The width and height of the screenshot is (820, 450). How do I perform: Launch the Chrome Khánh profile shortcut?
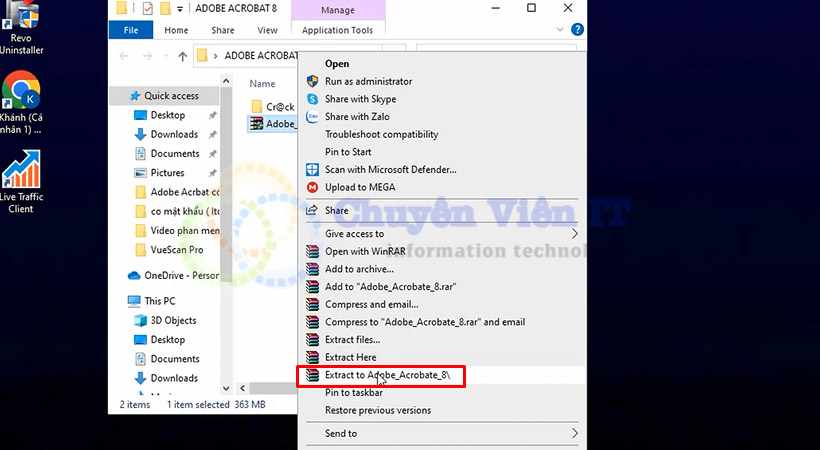point(21,103)
